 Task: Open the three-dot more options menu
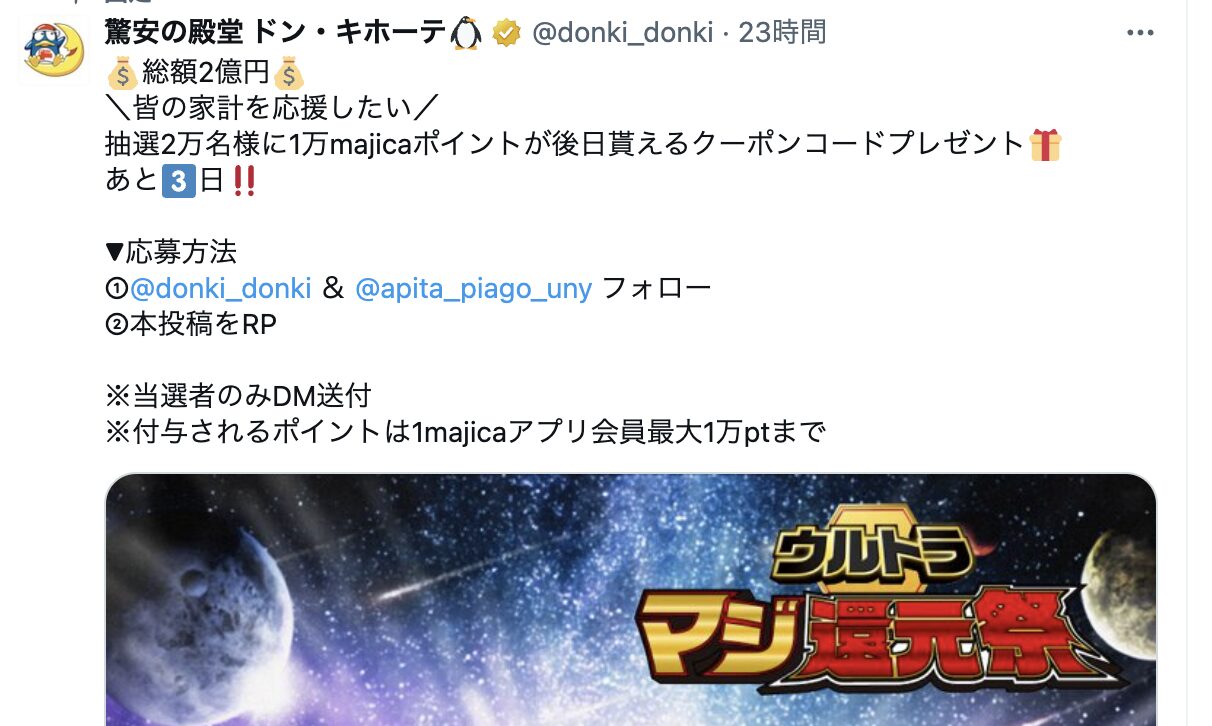[x=1140, y=33]
